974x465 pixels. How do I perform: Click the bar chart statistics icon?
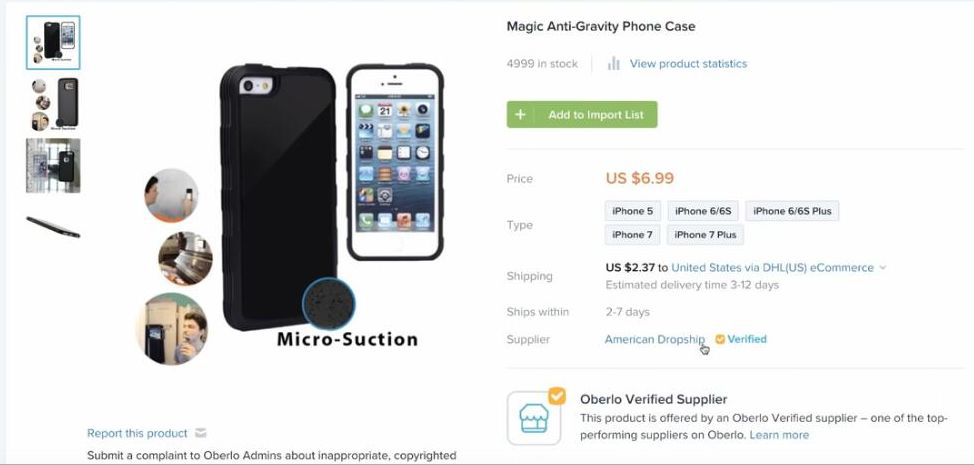click(614, 63)
